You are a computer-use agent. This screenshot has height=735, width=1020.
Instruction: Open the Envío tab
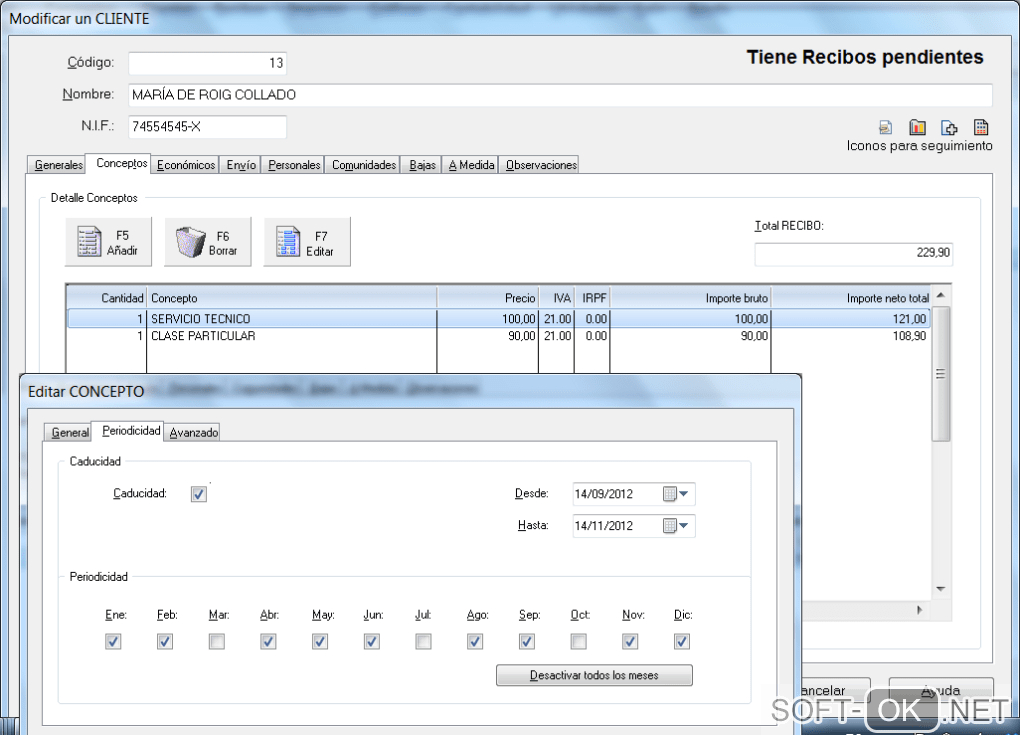coord(241,165)
